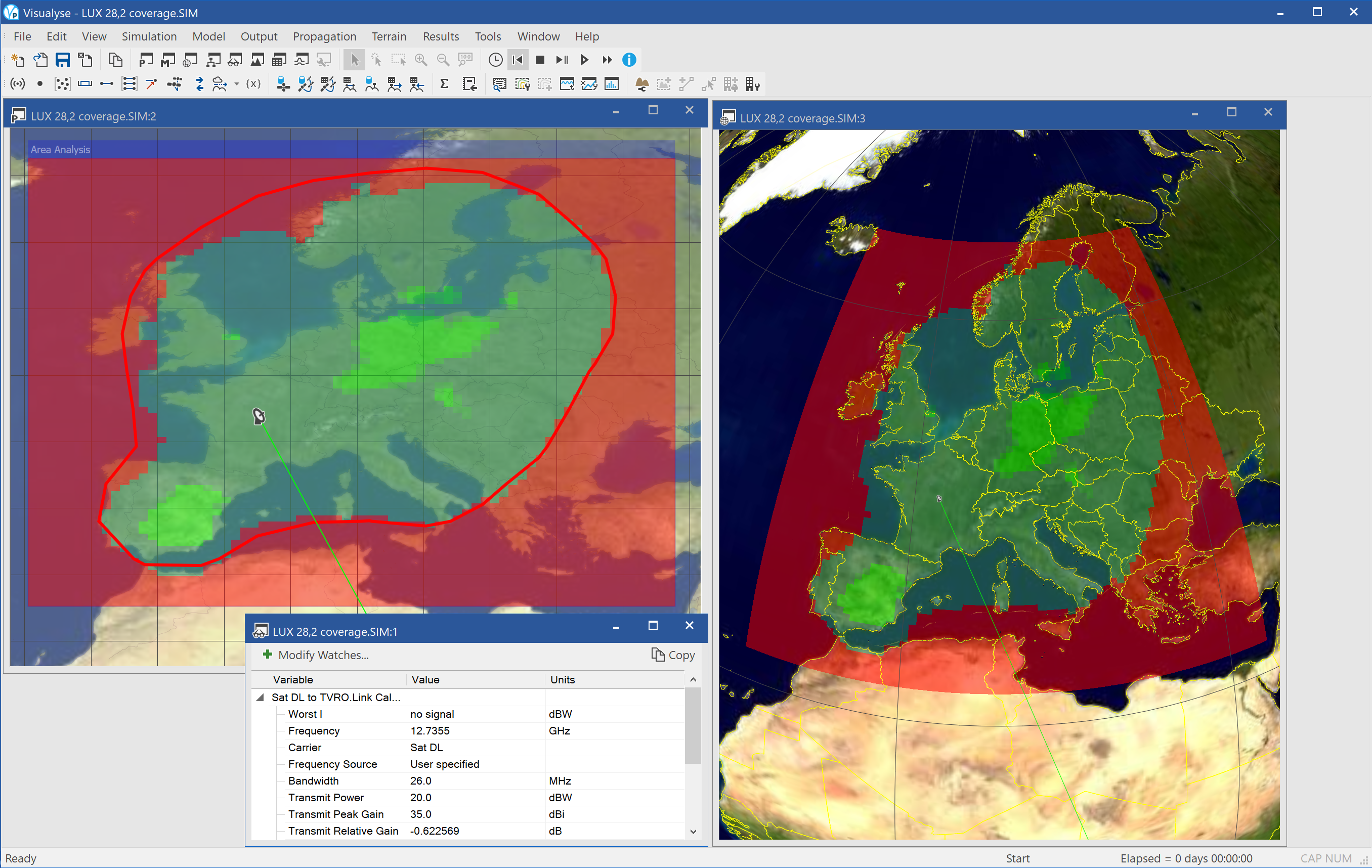
Task: Open a new 3D globe view icon
Action: point(190,60)
